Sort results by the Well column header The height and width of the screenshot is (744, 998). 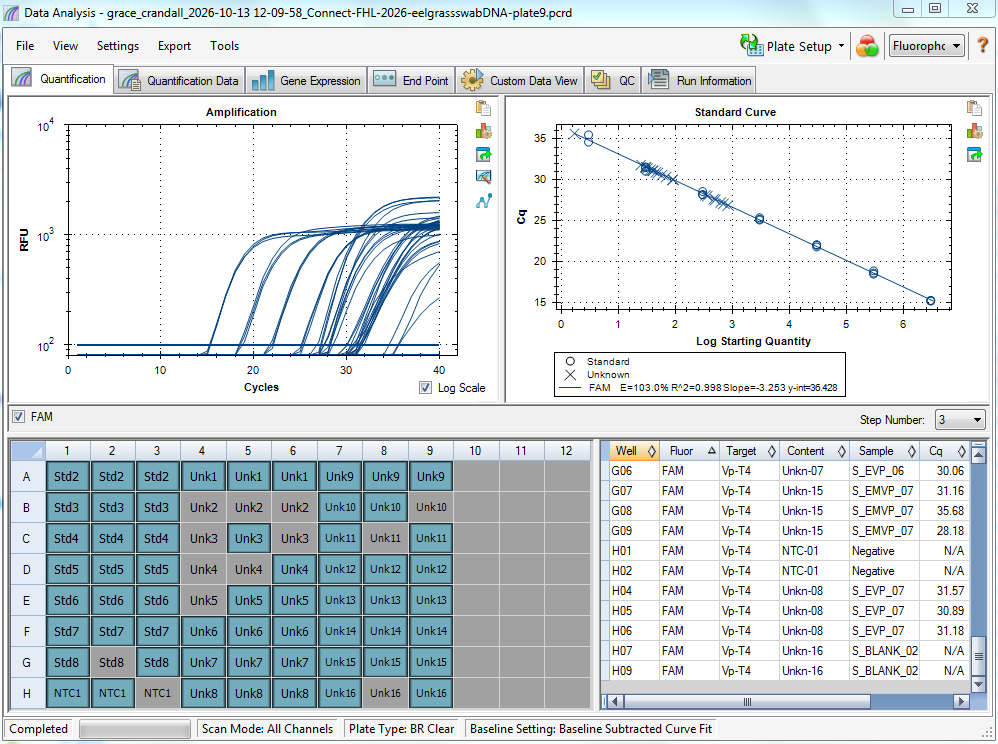633,451
